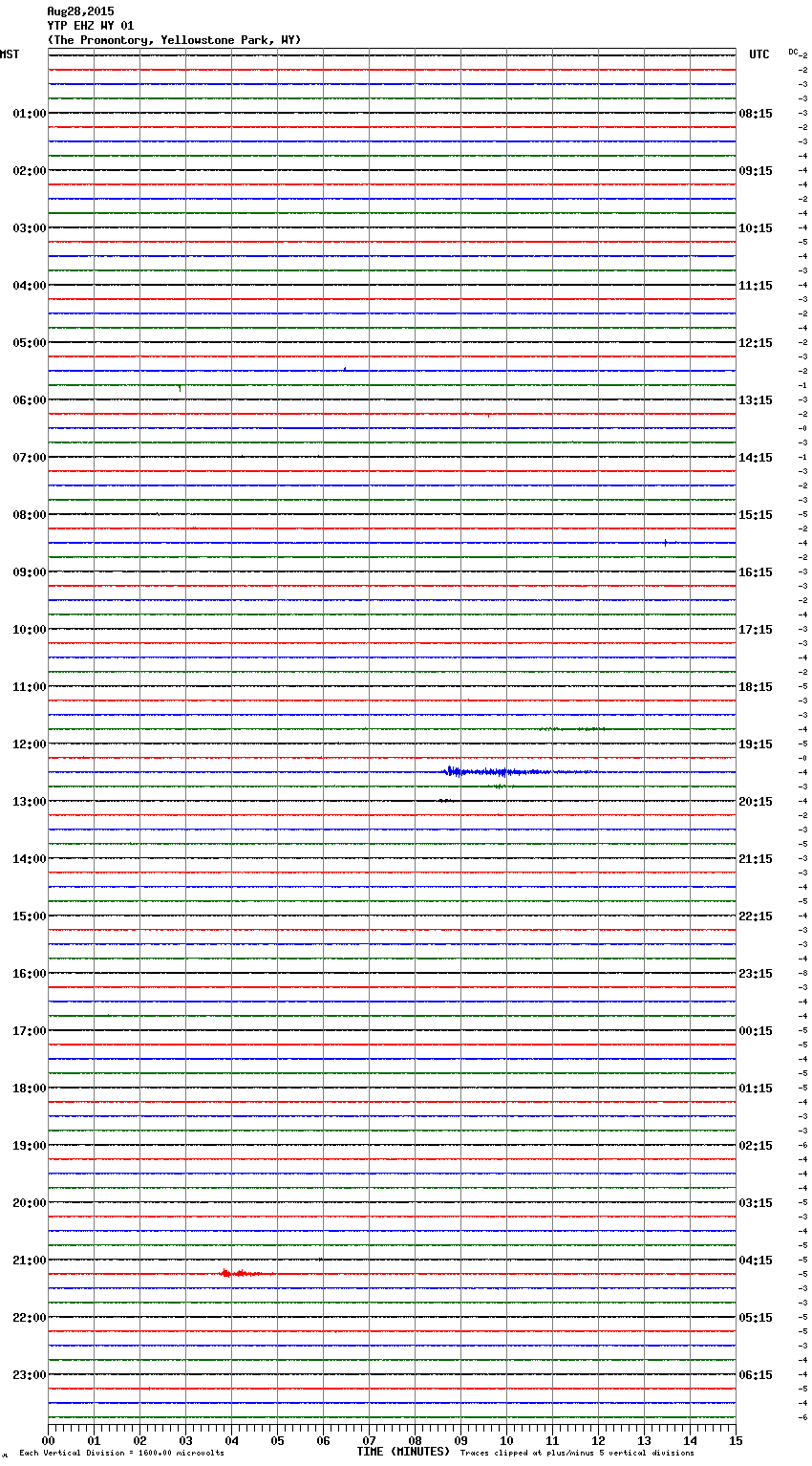The height and width of the screenshot is (1466, 812).
Task: Click the 15 minute tick label on axis
Action: [735, 1441]
